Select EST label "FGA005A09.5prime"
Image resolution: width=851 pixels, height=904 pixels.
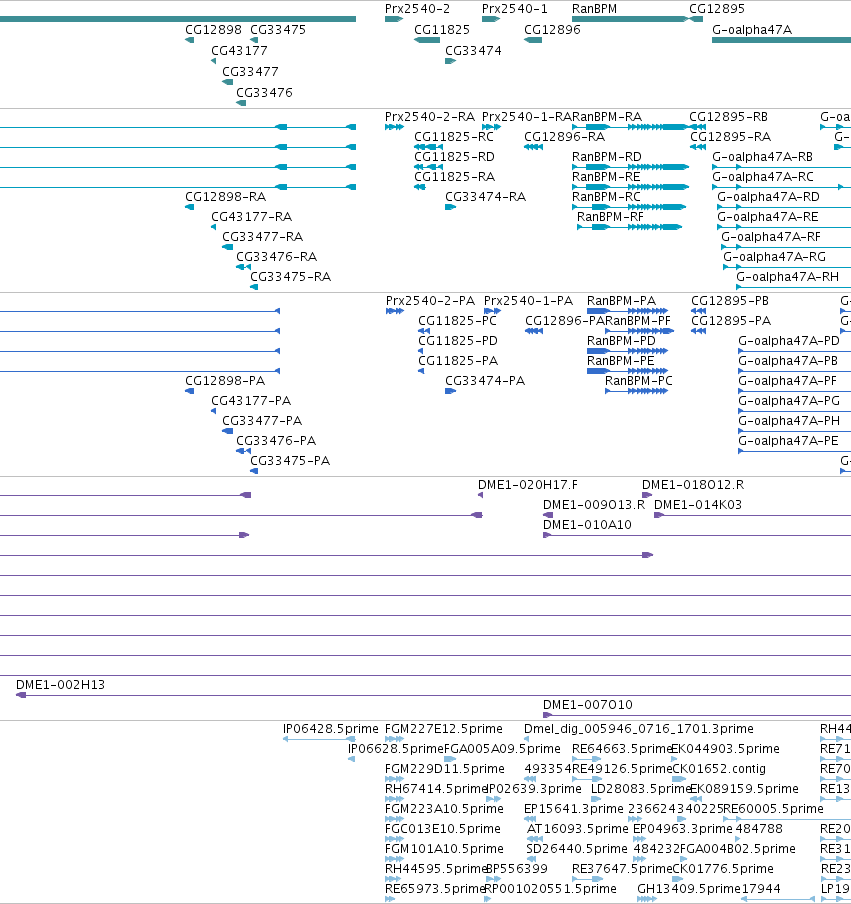[502, 749]
